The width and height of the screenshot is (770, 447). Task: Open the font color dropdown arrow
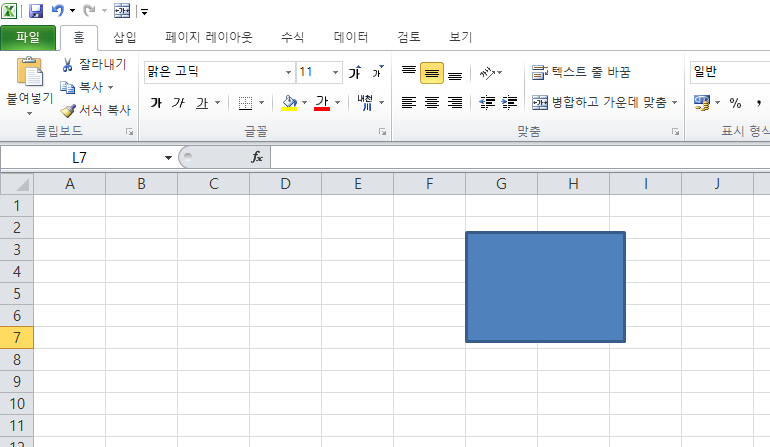tap(337, 103)
